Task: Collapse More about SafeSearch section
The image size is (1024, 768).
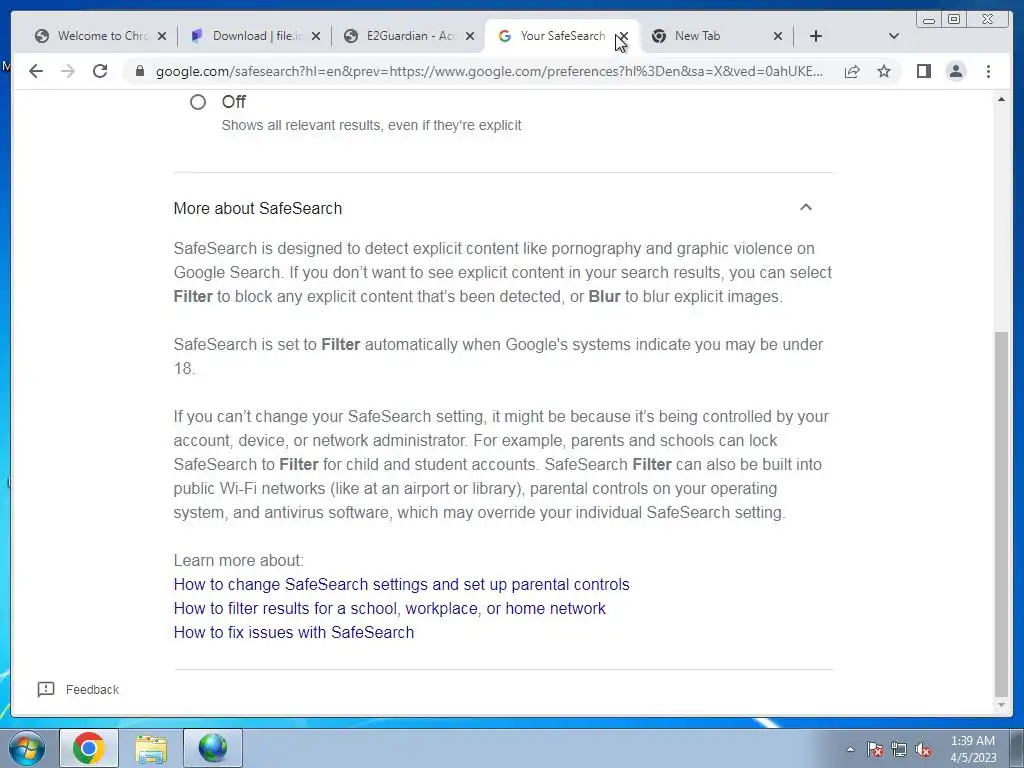Action: coord(806,207)
